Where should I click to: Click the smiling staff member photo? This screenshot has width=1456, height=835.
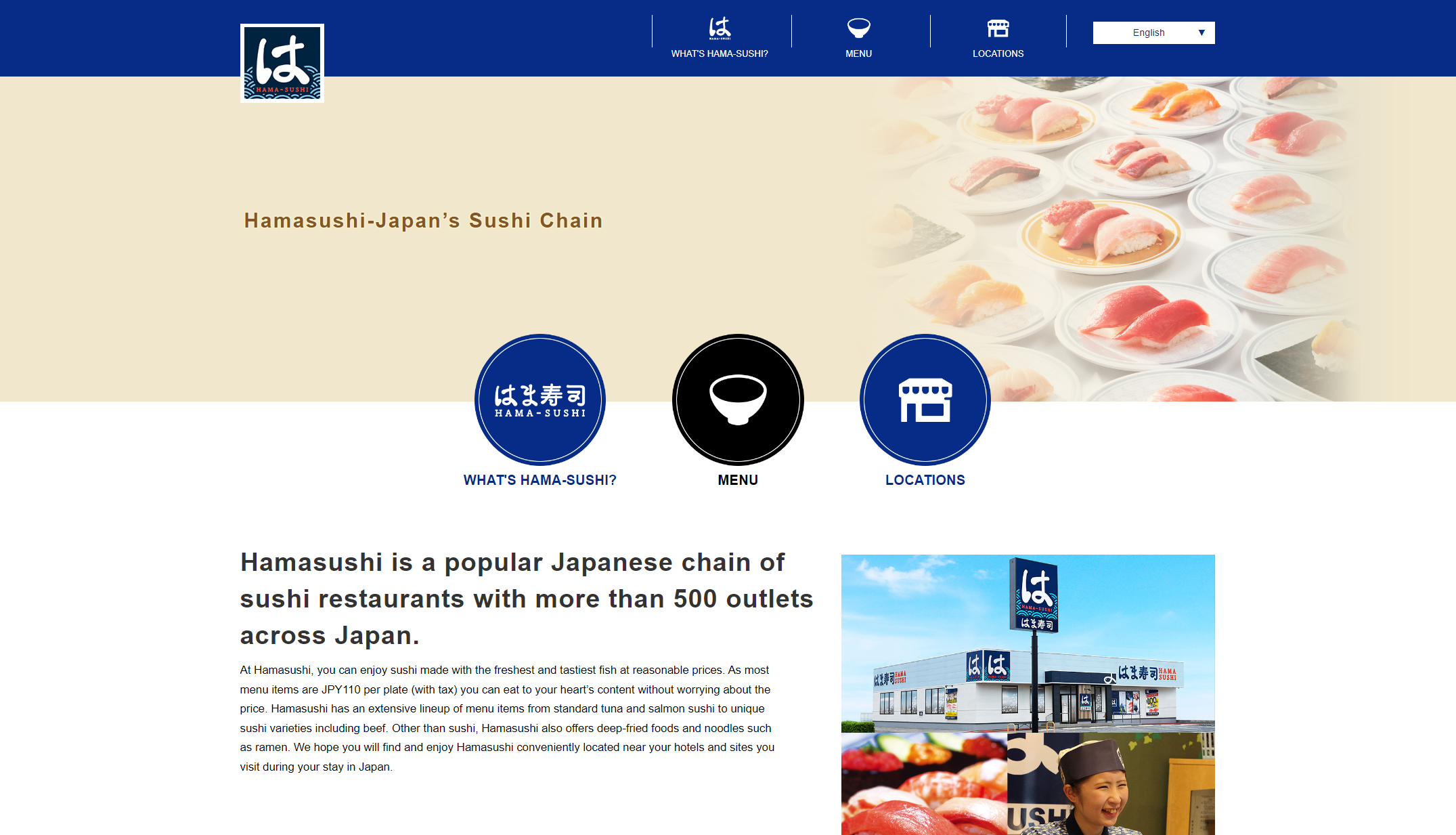[1110, 784]
